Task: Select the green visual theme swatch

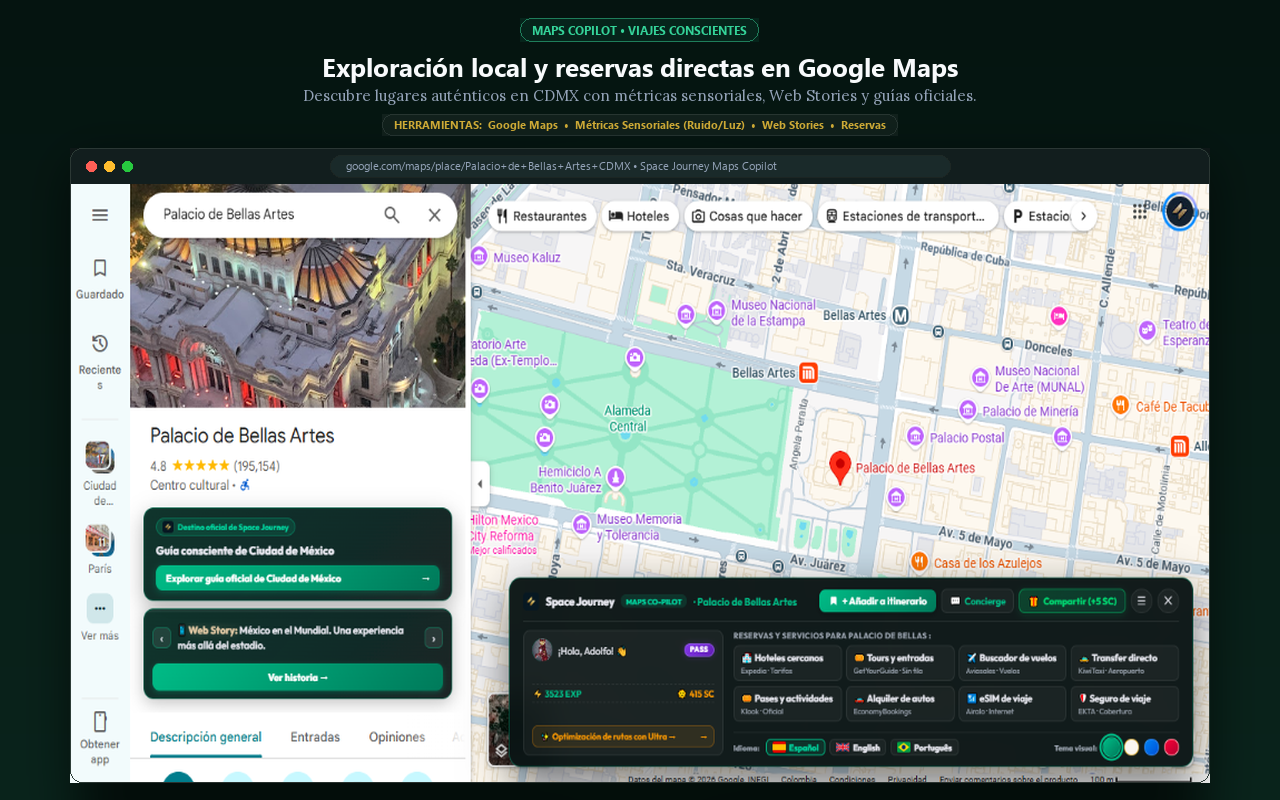Action: (x=1111, y=747)
